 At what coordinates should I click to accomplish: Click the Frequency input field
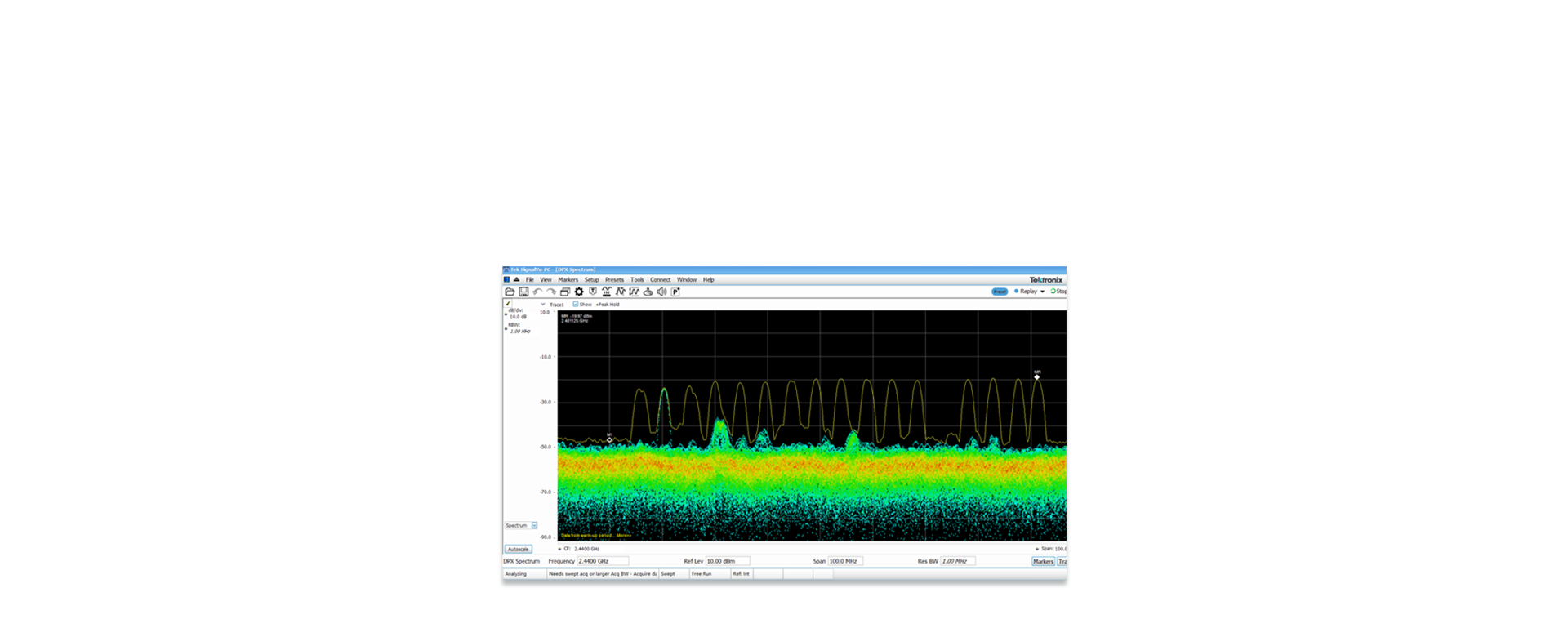(603, 562)
